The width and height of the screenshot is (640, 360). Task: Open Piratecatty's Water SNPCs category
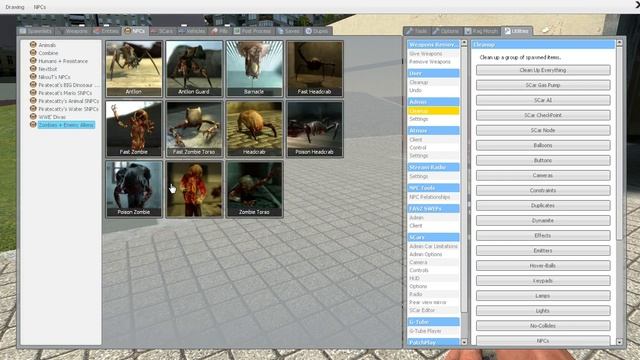click(68, 109)
